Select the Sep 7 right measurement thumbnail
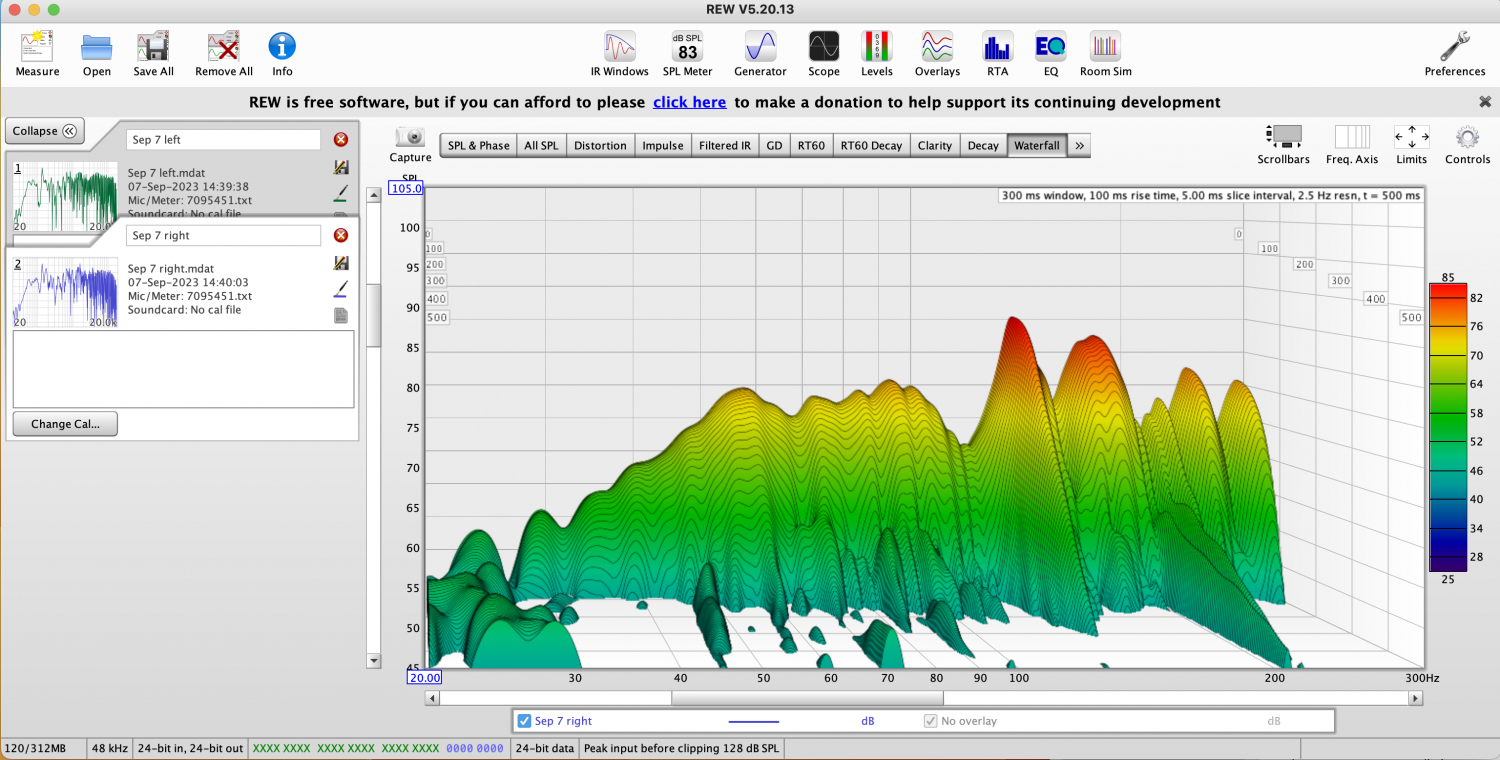 [64, 291]
